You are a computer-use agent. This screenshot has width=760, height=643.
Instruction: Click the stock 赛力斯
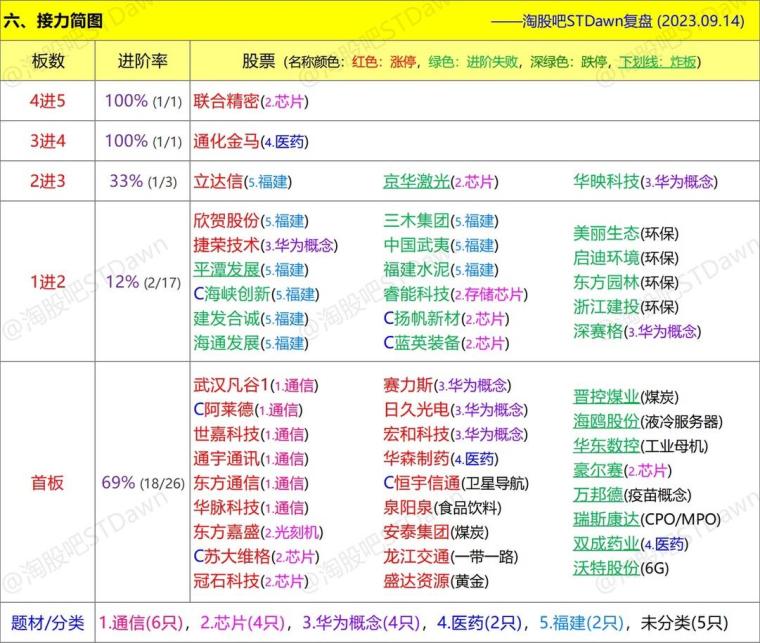pyautogui.click(x=408, y=385)
